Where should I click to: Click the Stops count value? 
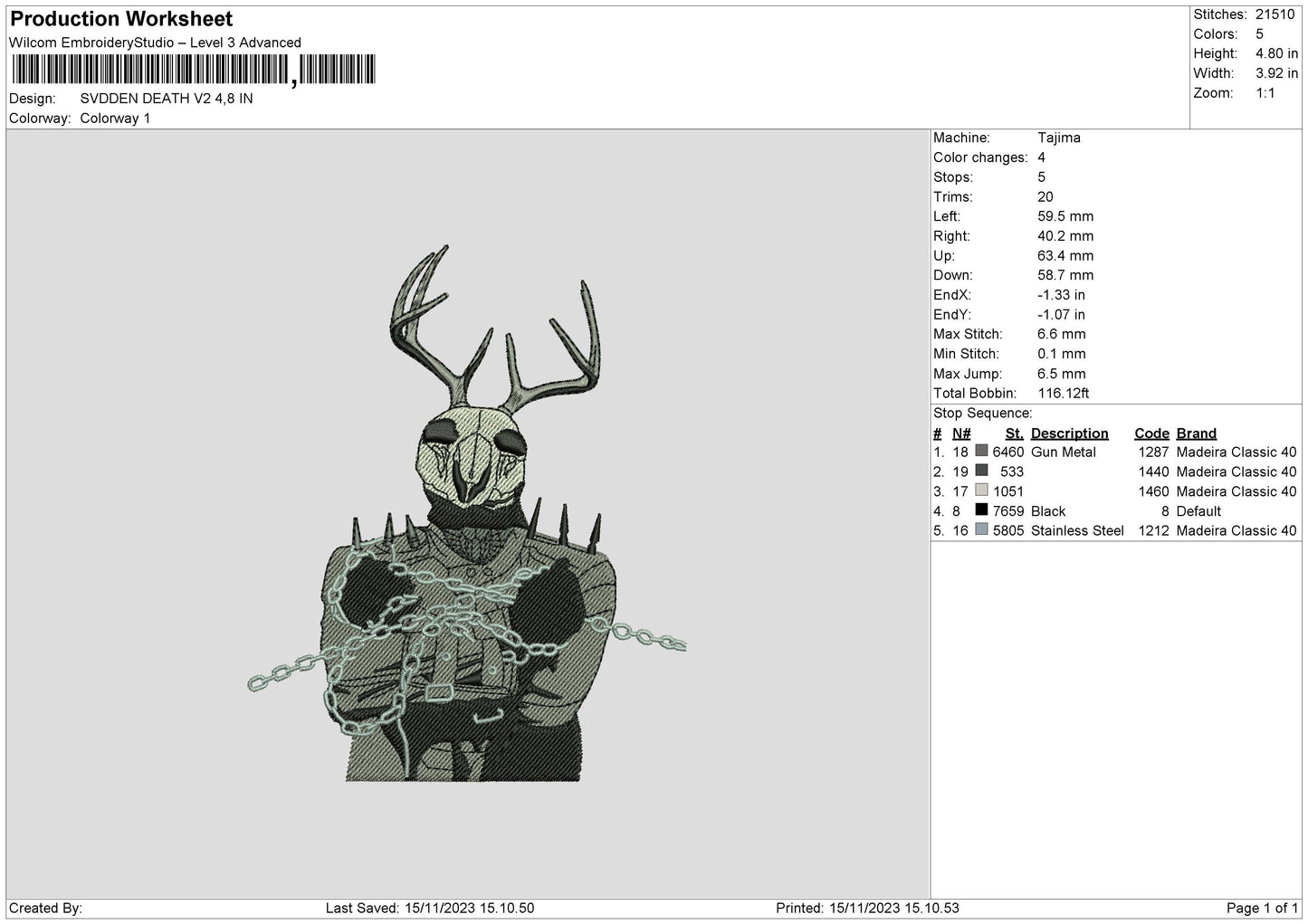point(1042,177)
